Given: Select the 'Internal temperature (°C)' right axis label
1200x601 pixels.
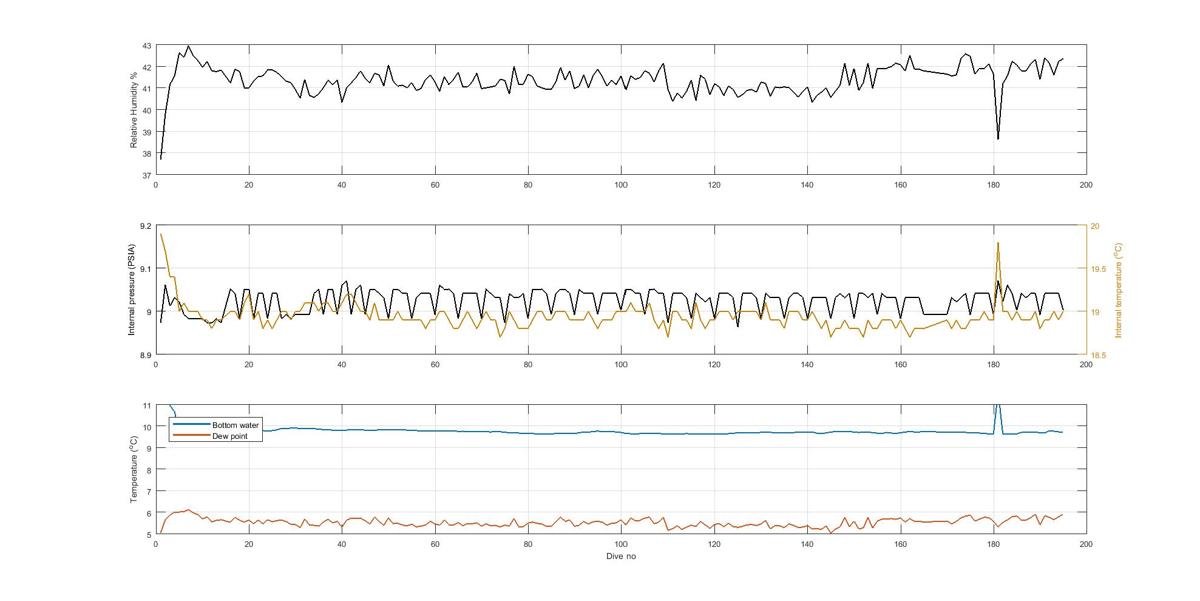Looking at the screenshot, I should click(x=1118, y=291).
